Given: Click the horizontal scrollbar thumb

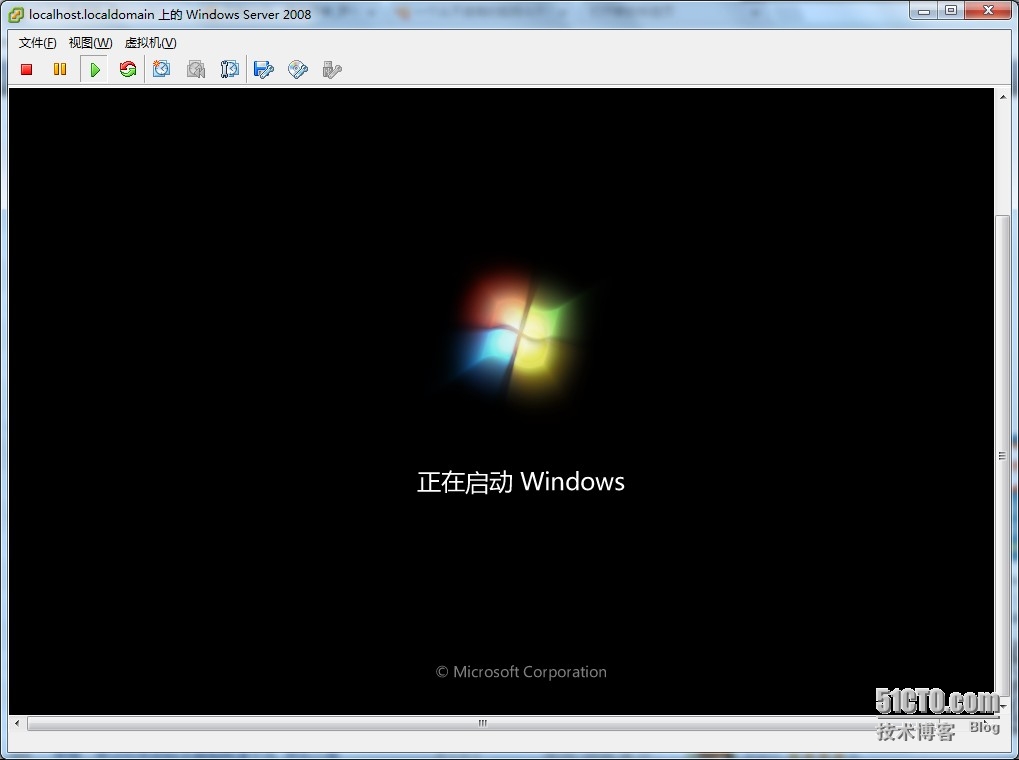Looking at the screenshot, I should click(482, 723).
